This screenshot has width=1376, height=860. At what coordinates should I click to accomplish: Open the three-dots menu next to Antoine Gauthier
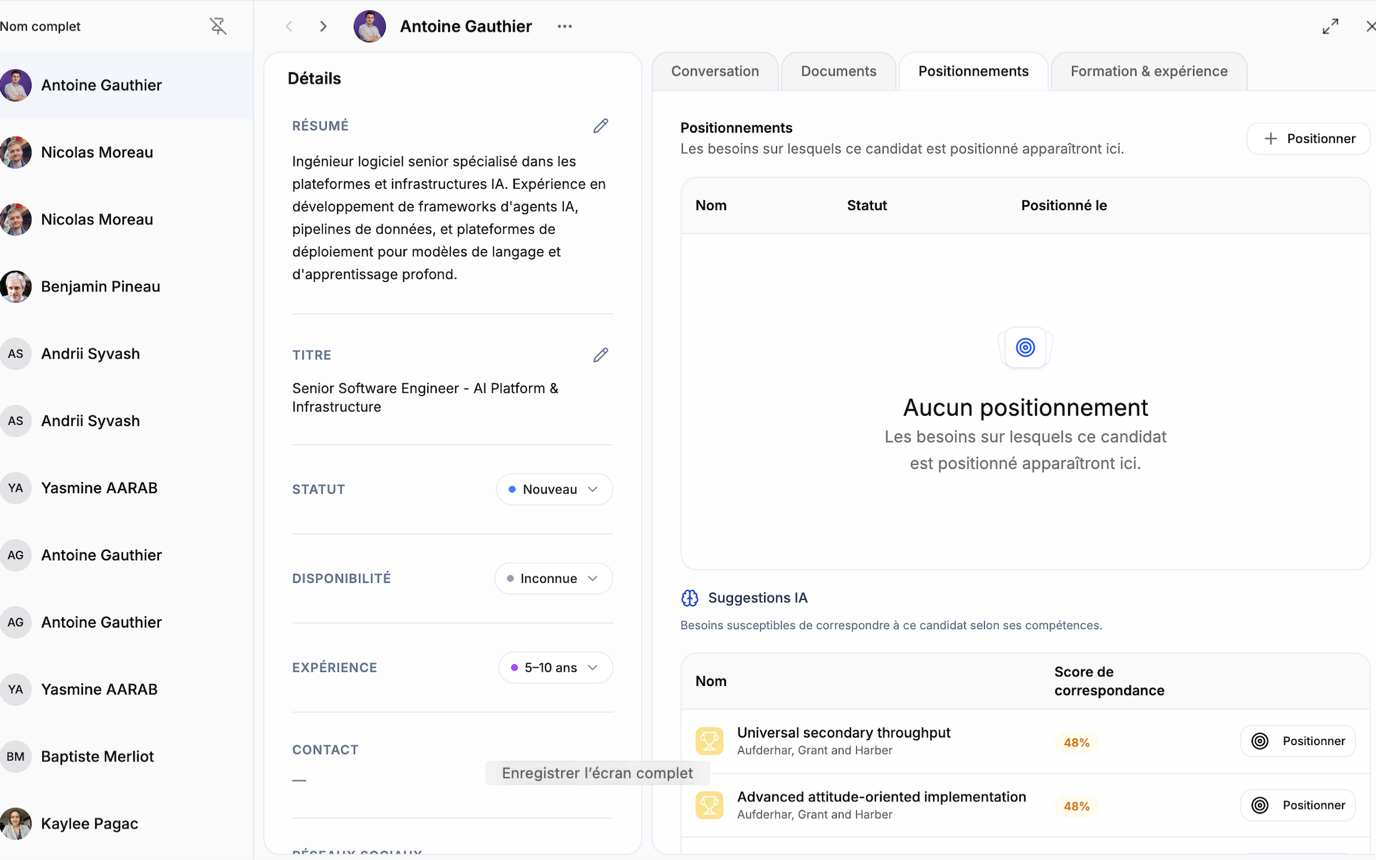pyautogui.click(x=565, y=27)
